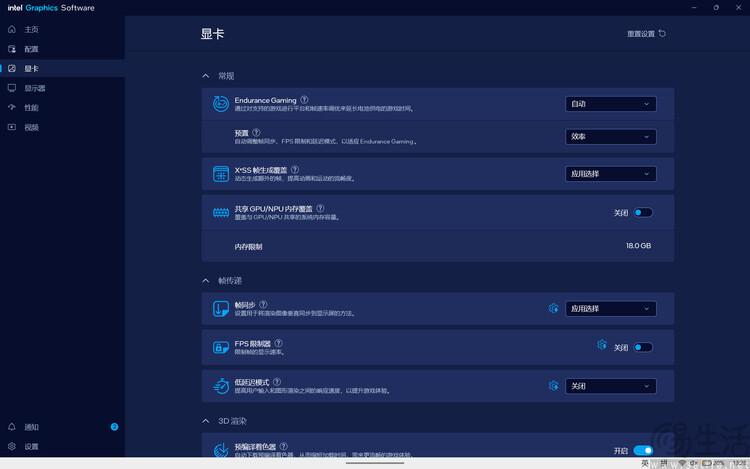Viewport: 750px width, 469px height.
Task: Click the XeSS 帧生成覆盖 icon
Action: (x=221, y=174)
